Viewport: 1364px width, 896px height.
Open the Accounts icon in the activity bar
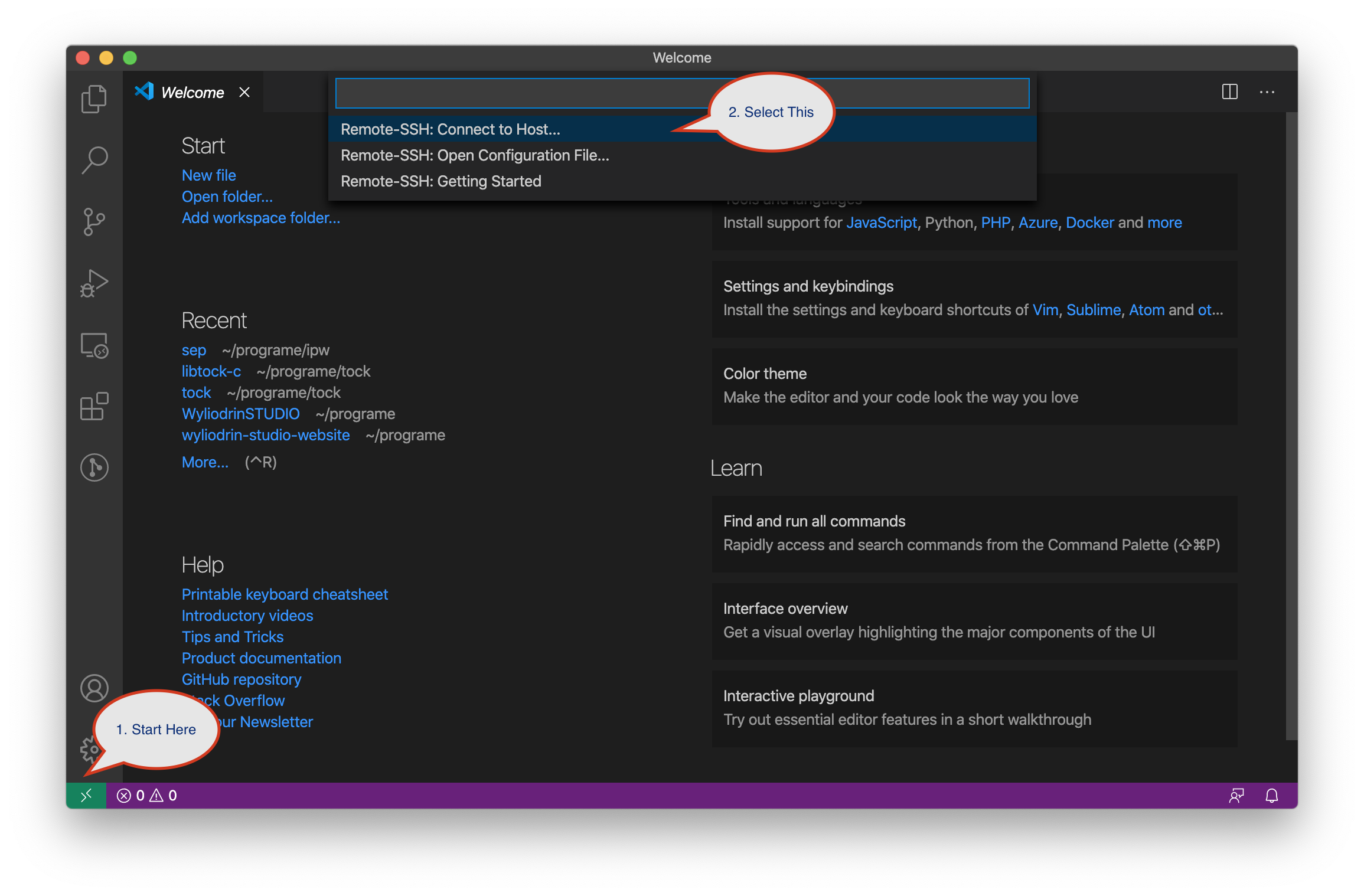[x=93, y=688]
